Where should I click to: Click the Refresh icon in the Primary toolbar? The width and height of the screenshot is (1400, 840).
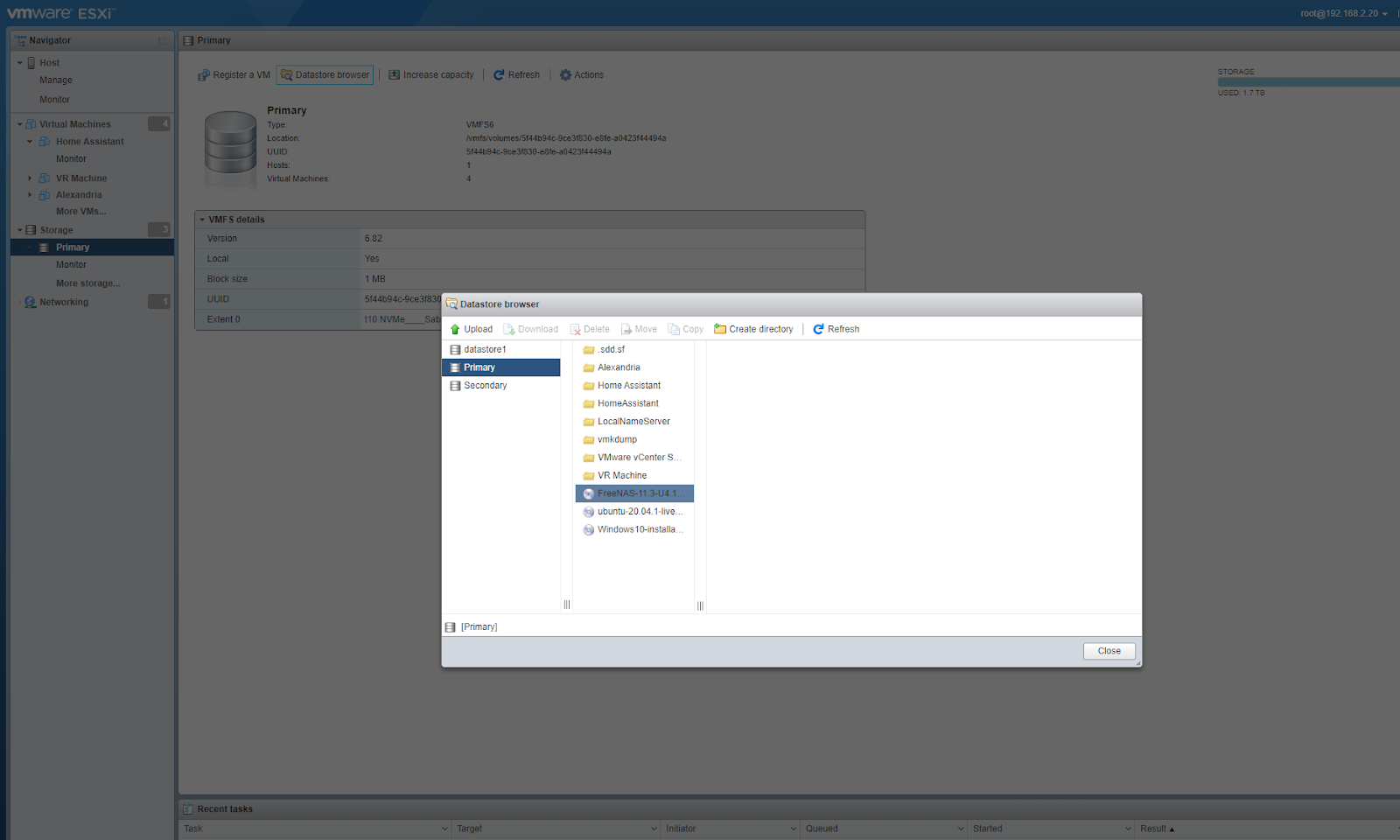[500, 75]
